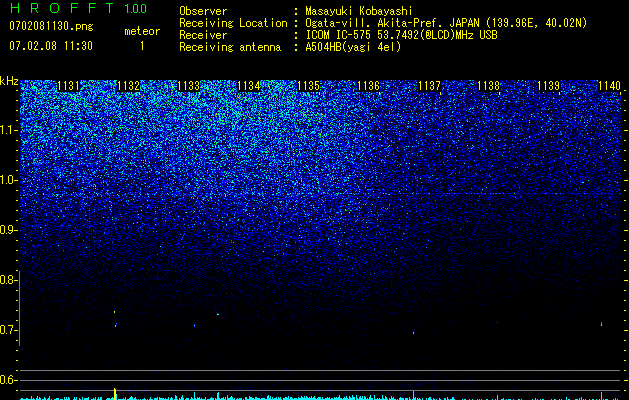Click the 1.0 kHz axis label
629x400 pixels.
pos(9,180)
